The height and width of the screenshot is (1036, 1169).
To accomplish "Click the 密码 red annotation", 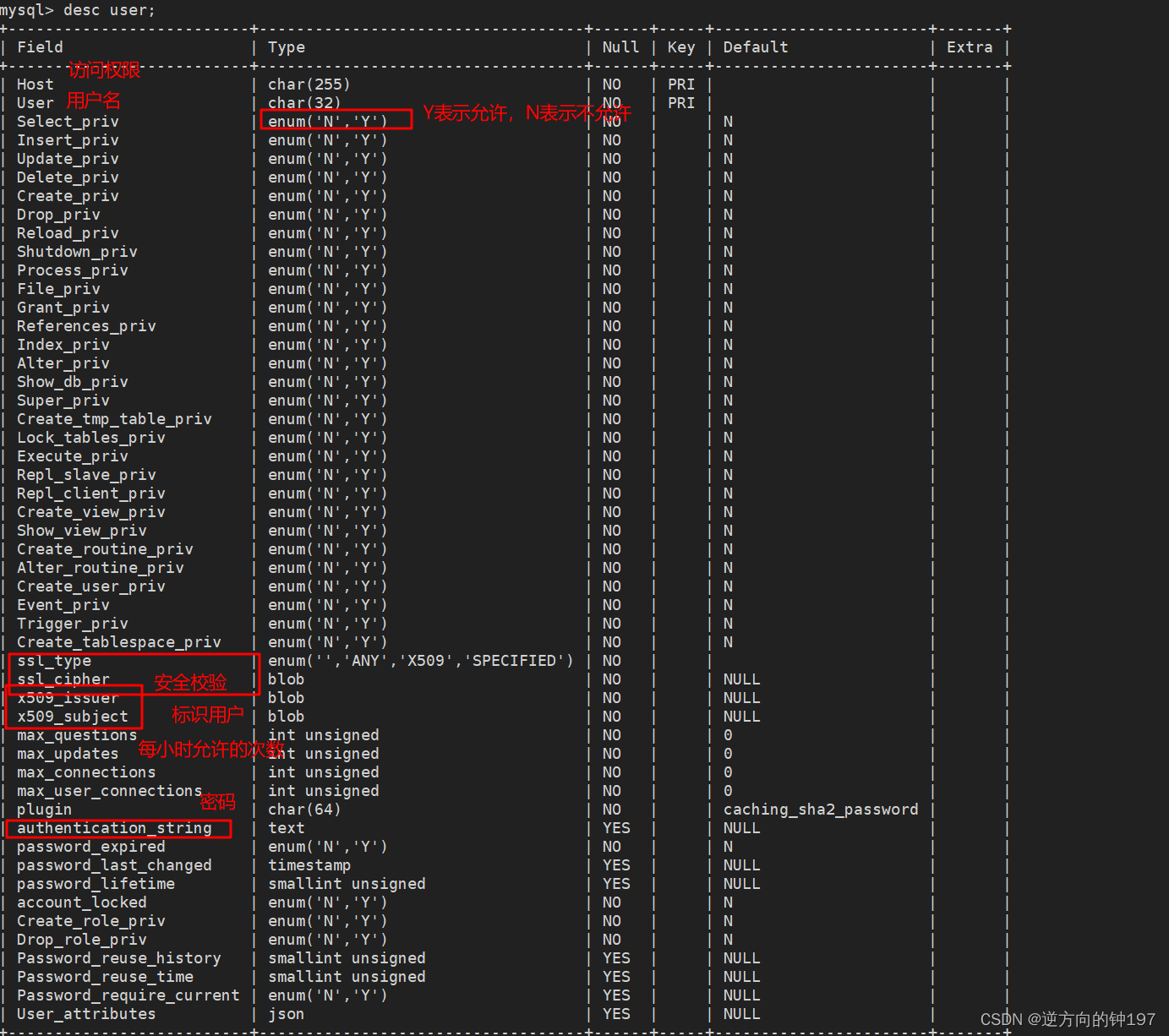I will click(x=217, y=801).
